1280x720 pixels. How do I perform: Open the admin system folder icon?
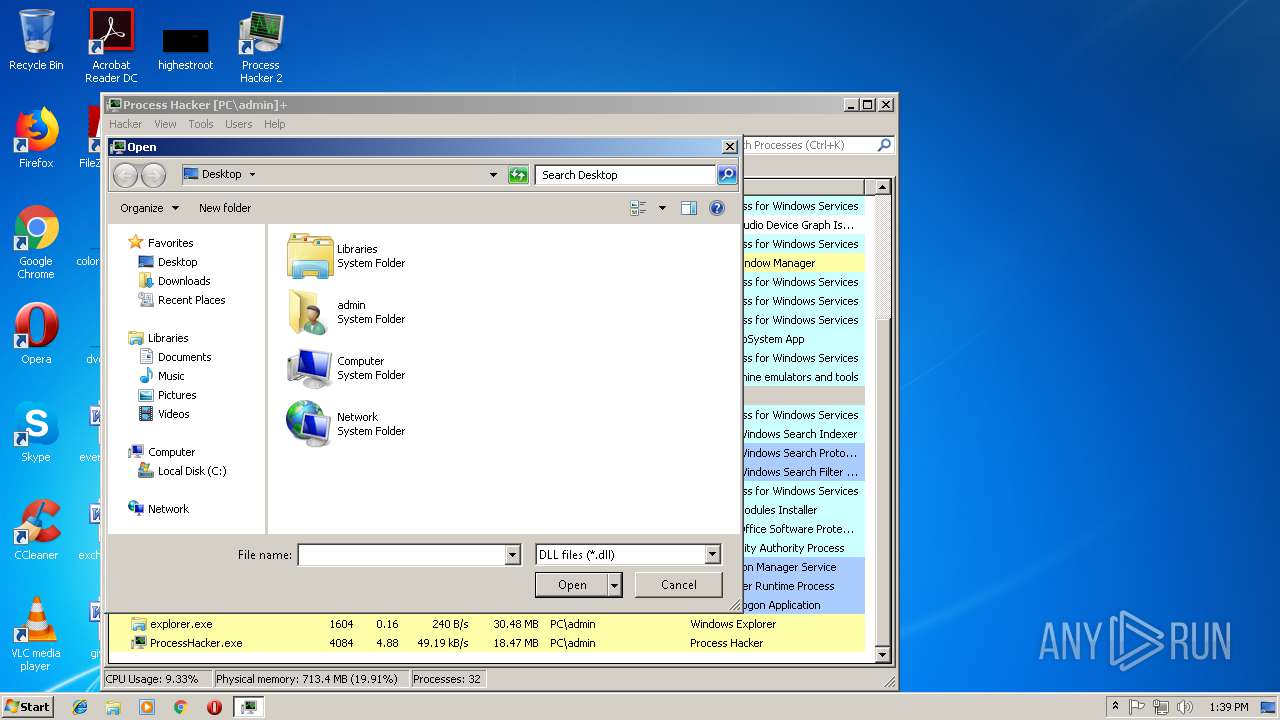(x=310, y=312)
